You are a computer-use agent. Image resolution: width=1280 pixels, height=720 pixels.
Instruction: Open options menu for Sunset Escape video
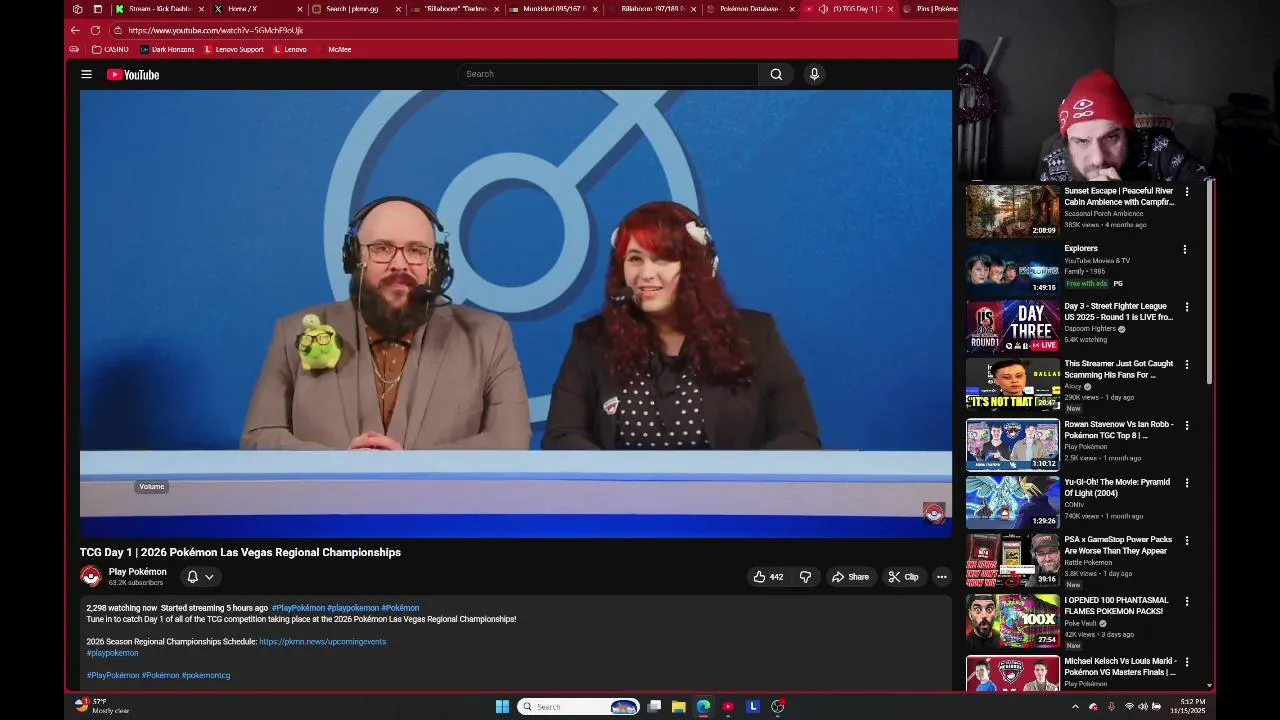tap(1187, 191)
